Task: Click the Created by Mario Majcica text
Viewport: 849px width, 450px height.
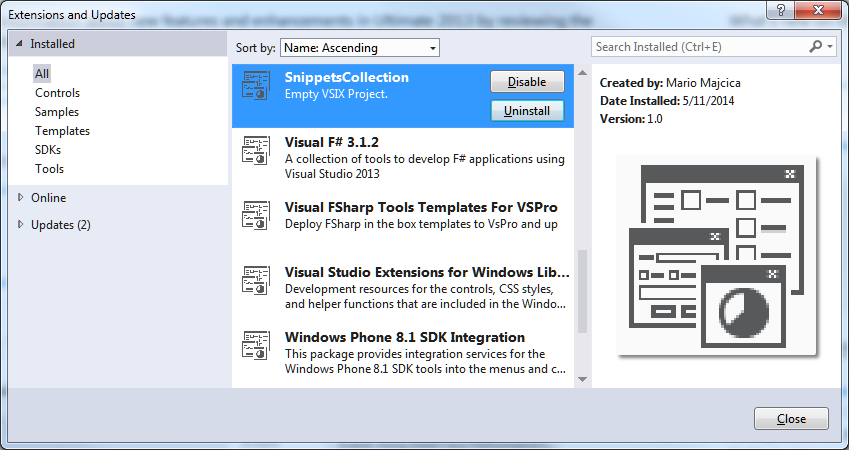Action: click(x=670, y=83)
